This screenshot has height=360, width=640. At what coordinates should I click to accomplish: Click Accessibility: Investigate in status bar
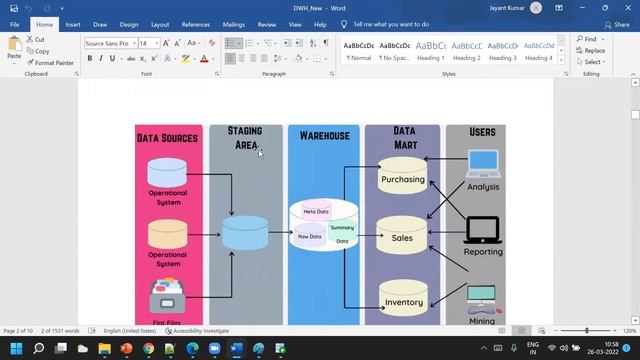coord(197,331)
